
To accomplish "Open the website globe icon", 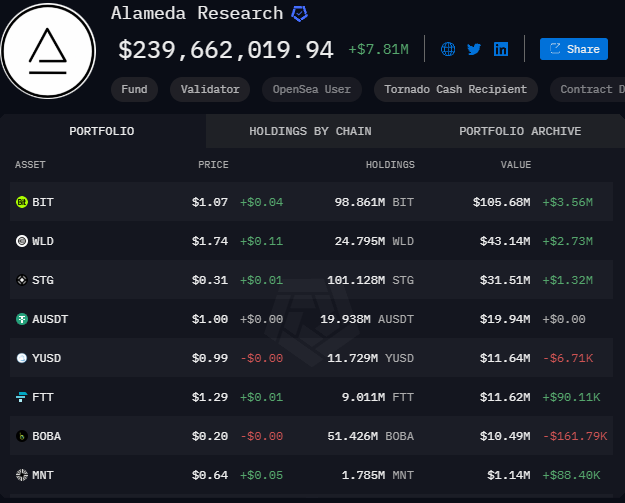I will click(x=448, y=49).
